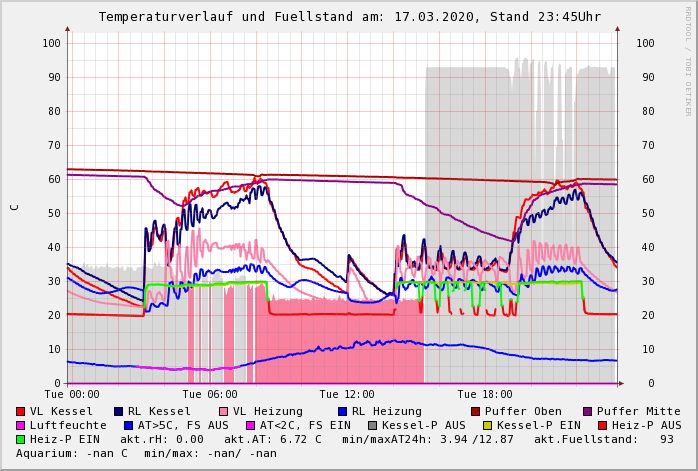Click the red VL Kessel legend swatch
The width and height of the screenshot is (698, 471).
coord(21,411)
